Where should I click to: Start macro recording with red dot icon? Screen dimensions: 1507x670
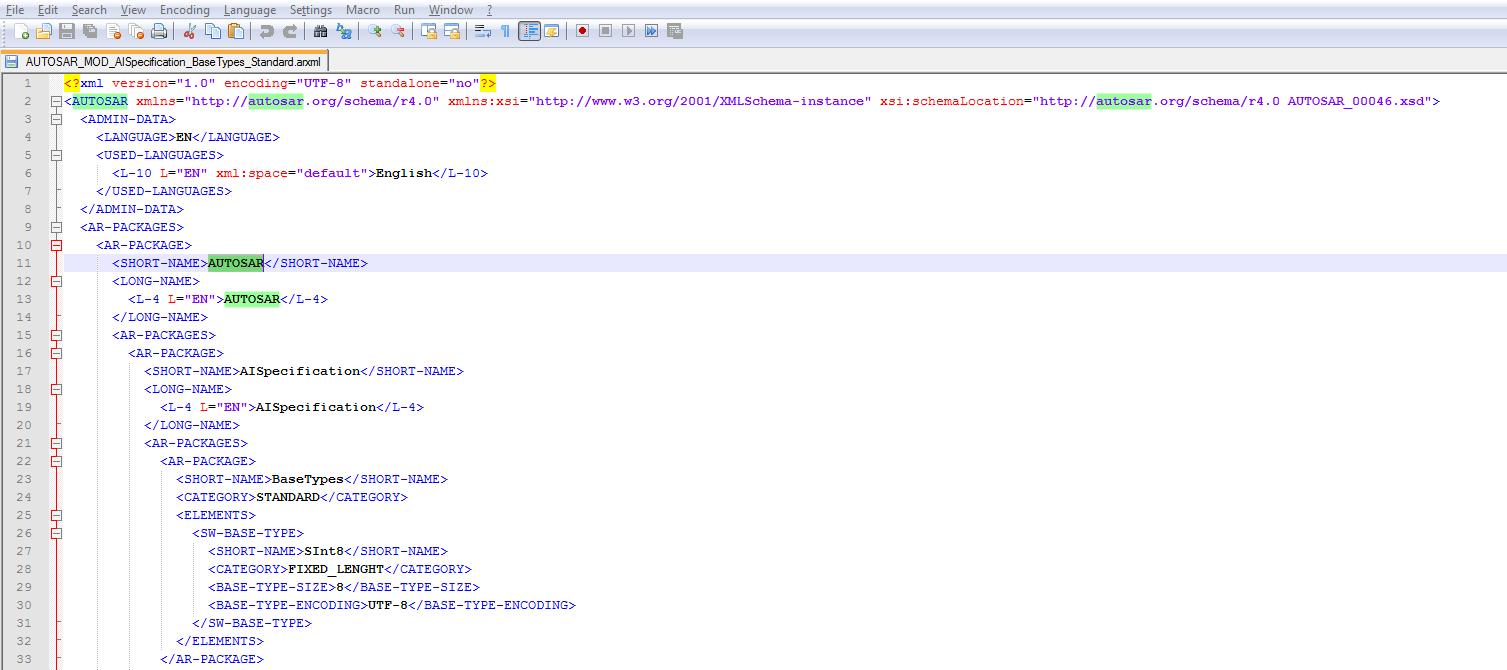582,31
